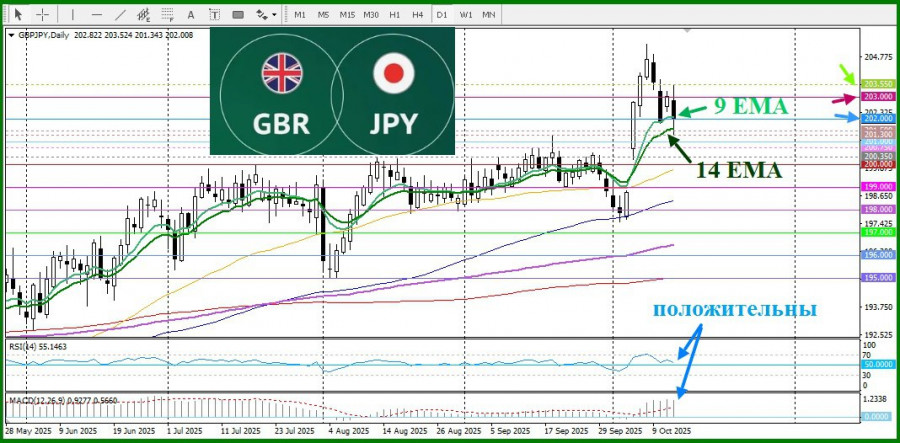Pick the Text tool marked A
Viewport: 900px width, 443px height.
click(x=191, y=14)
